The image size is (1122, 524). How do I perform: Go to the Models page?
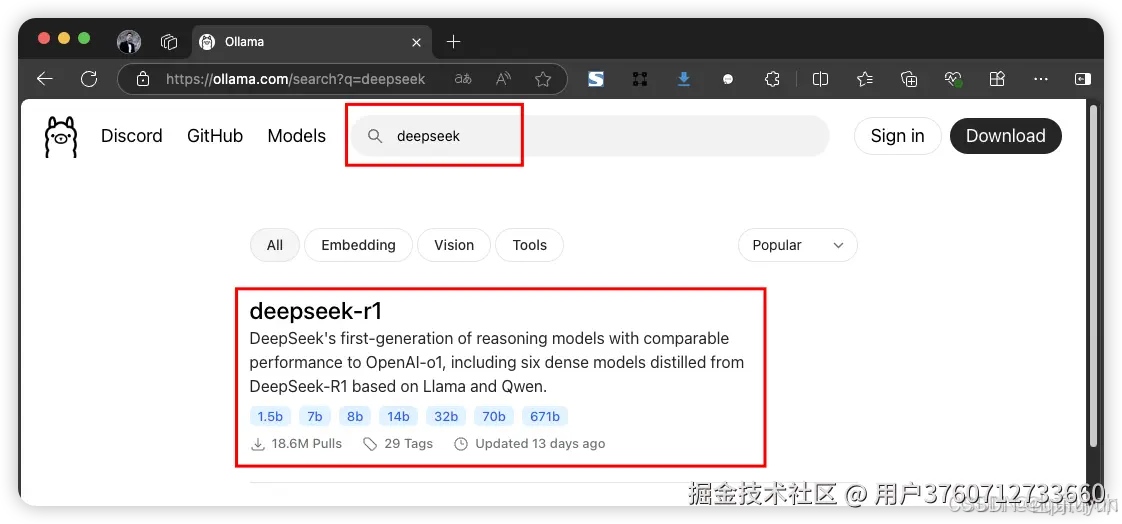point(297,136)
